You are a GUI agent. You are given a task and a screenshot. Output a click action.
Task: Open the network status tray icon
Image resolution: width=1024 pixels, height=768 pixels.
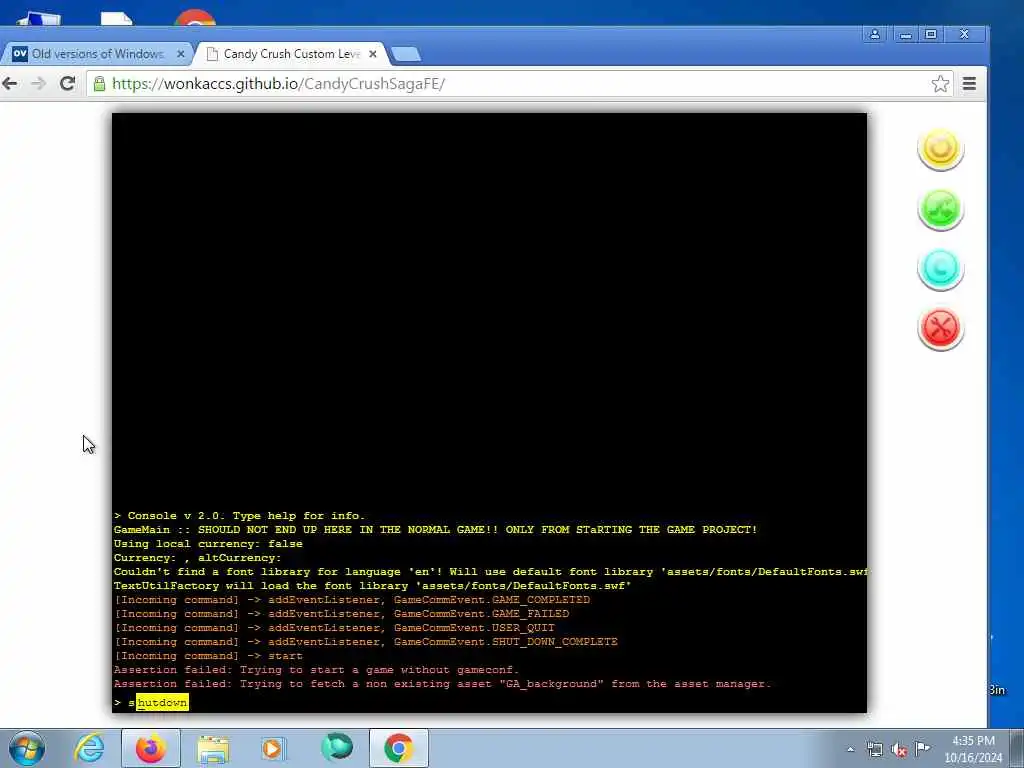874,750
